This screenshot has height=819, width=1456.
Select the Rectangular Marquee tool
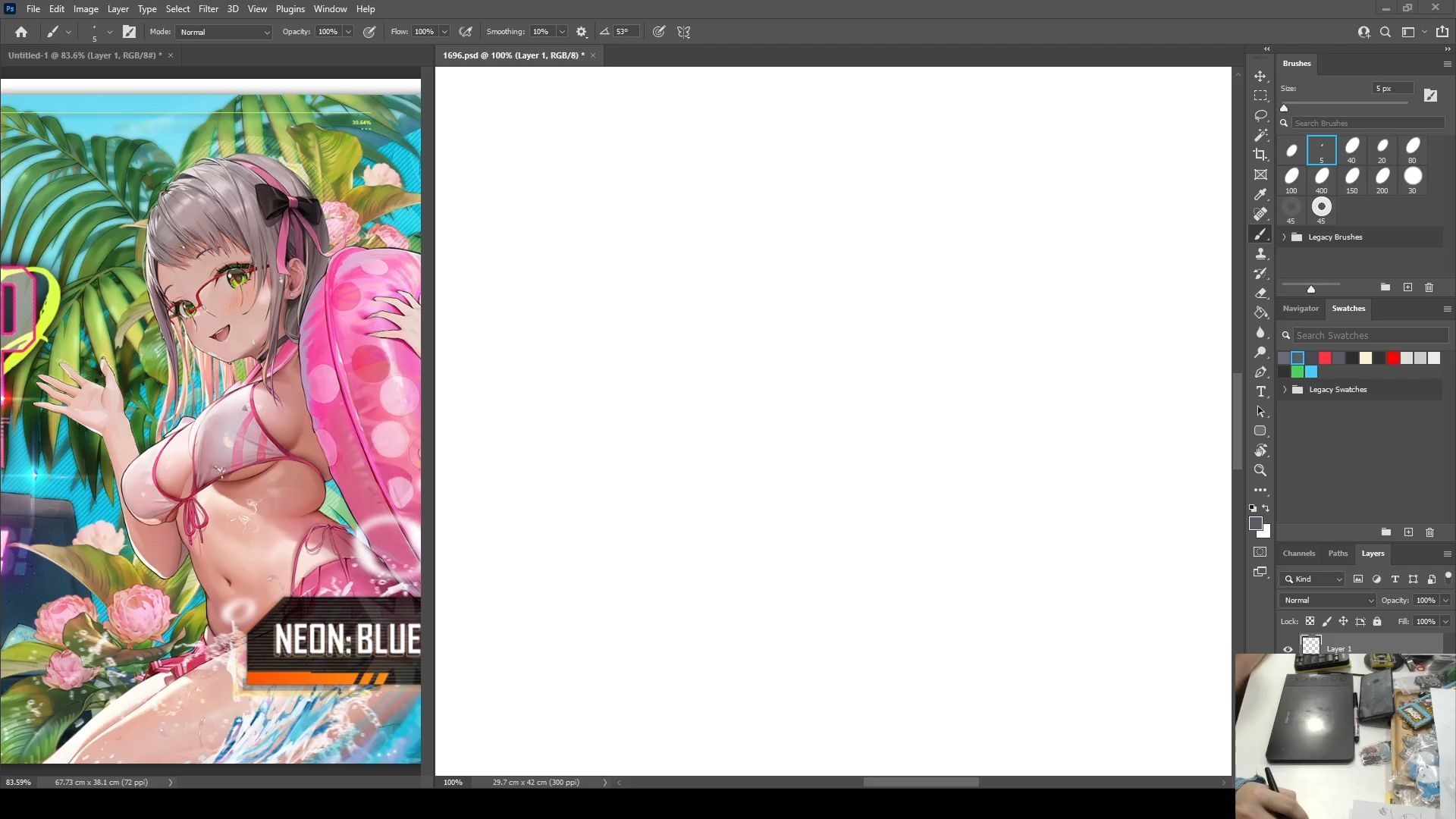tap(1260, 96)
